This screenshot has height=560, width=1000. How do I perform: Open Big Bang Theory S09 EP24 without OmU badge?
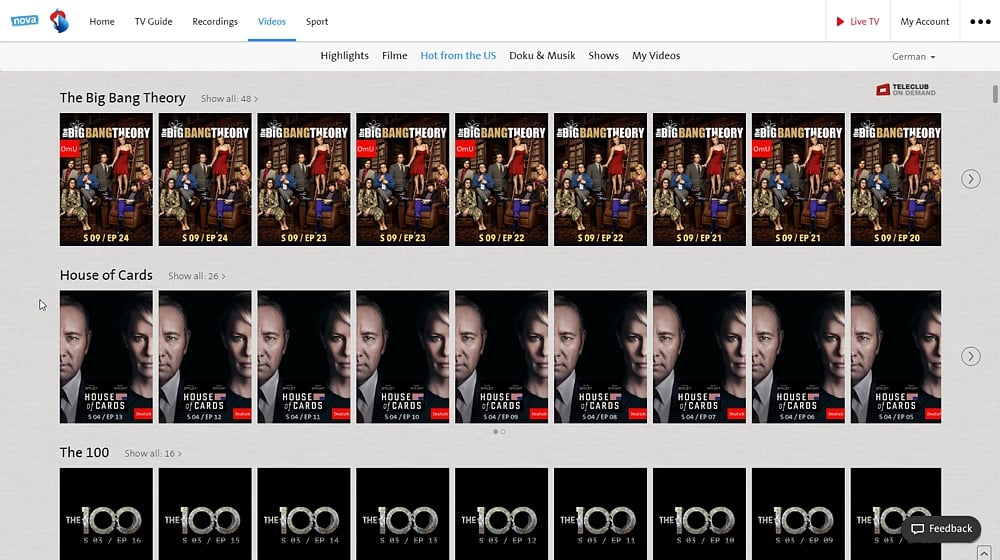point(205,179)
